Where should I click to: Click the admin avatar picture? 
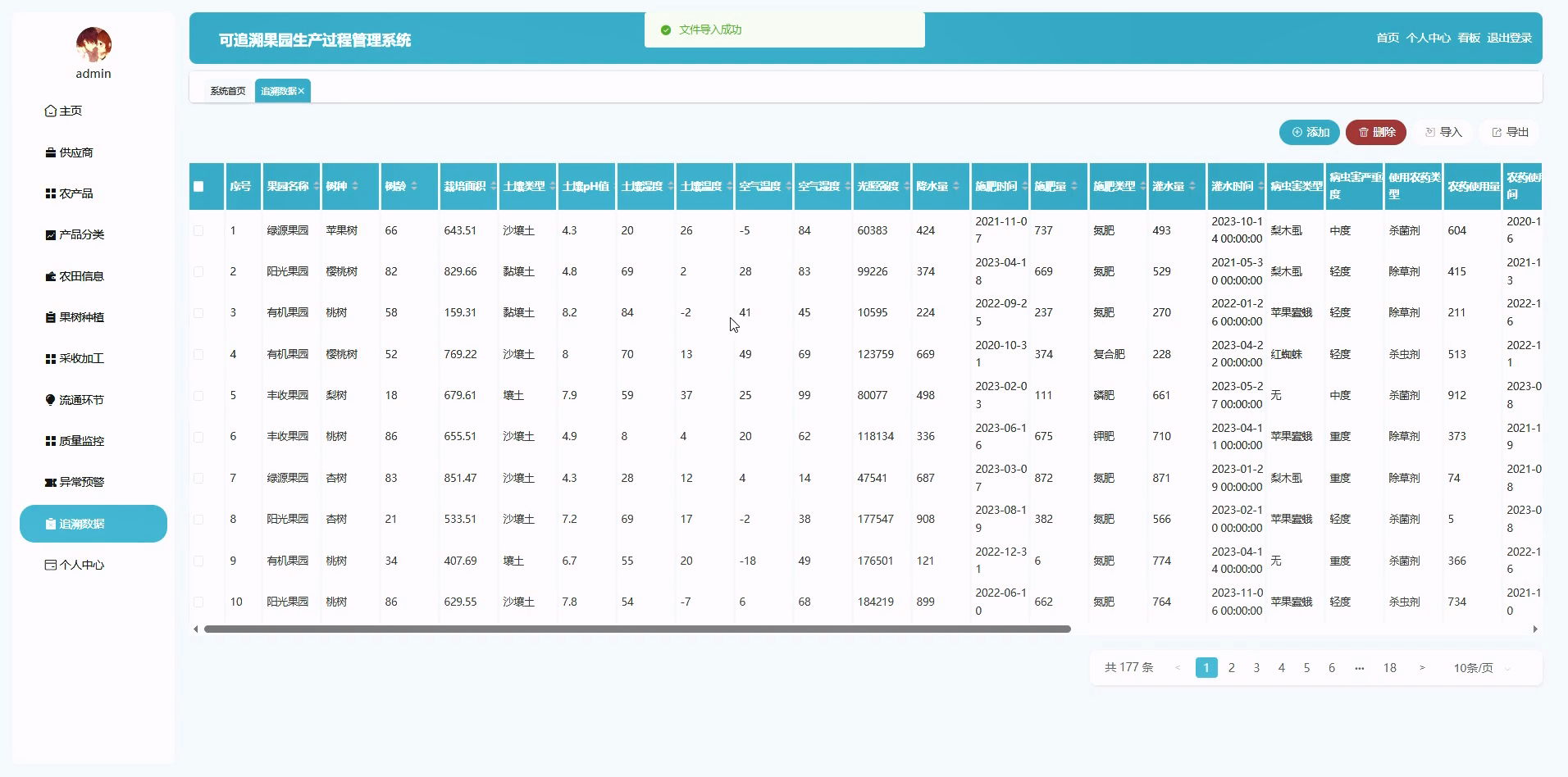tap(93, 44)
